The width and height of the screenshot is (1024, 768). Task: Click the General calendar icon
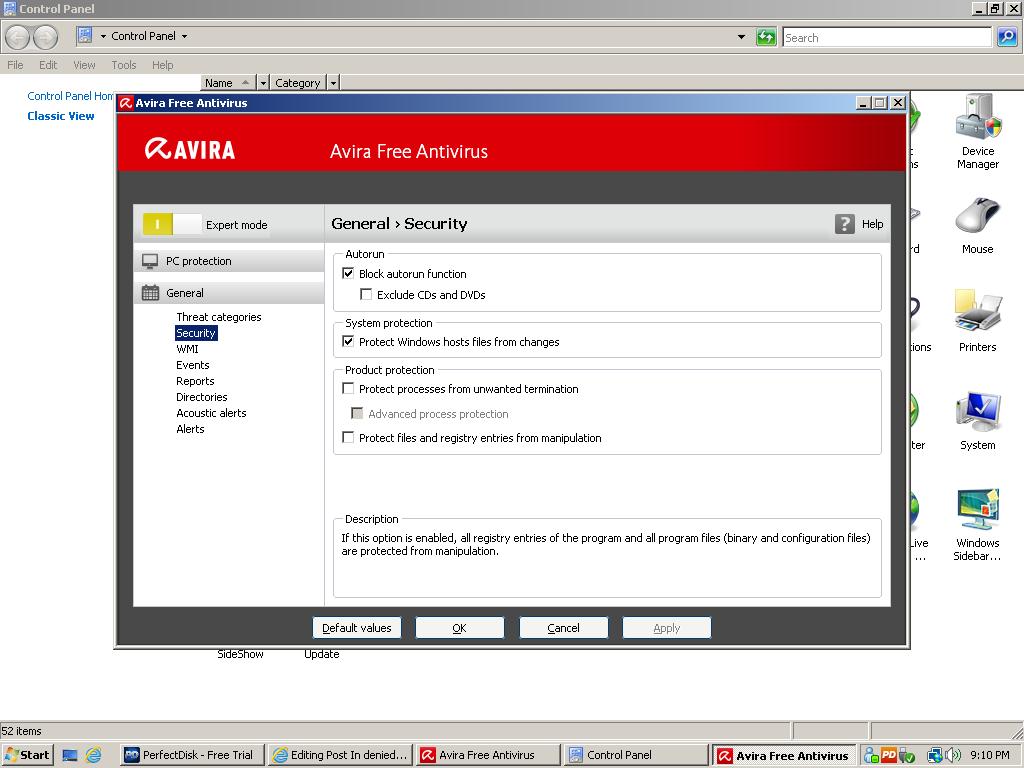click(x=150, y=293)
